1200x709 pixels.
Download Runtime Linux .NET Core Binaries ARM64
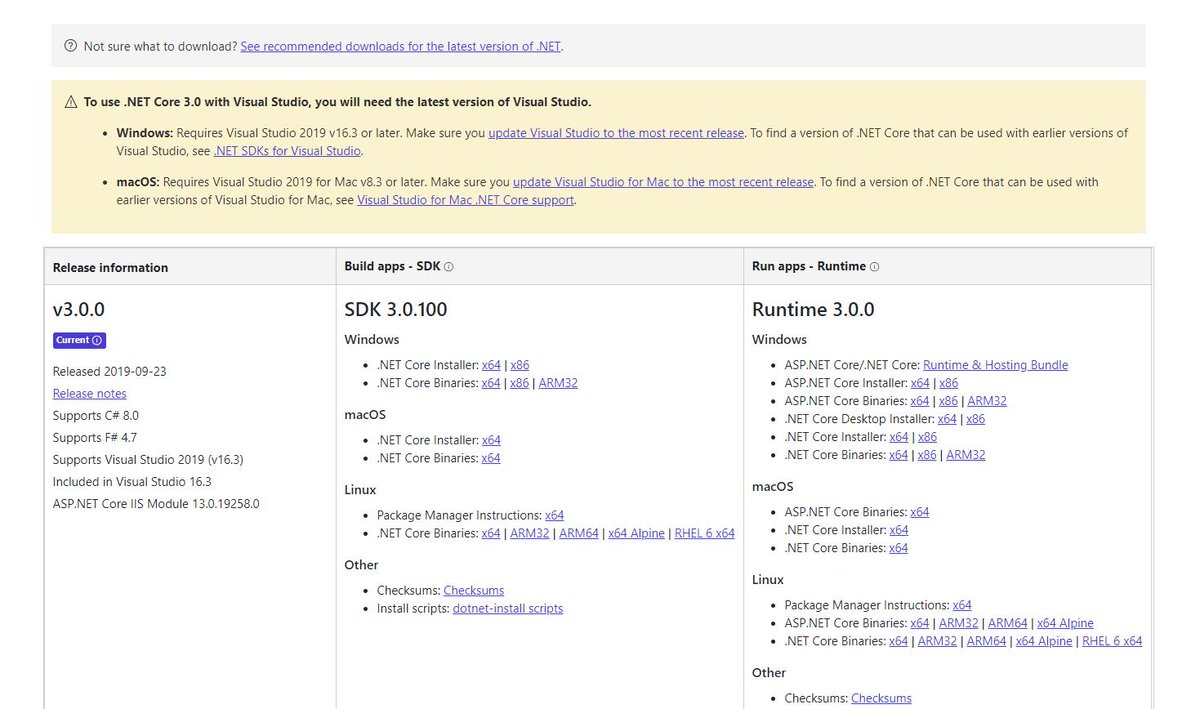click(x=987, y=641)
